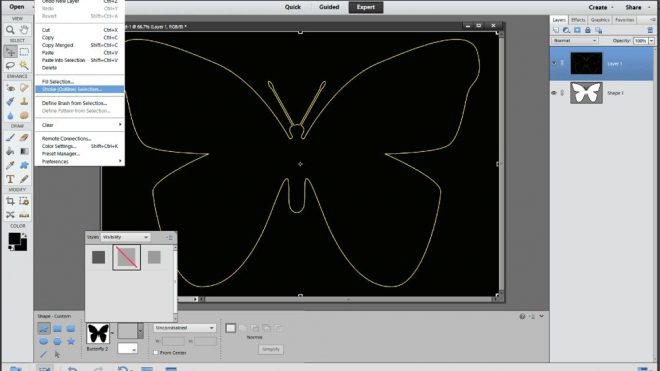
Task: Select the Content-Aware Move tool
Action: click(10, 215)
